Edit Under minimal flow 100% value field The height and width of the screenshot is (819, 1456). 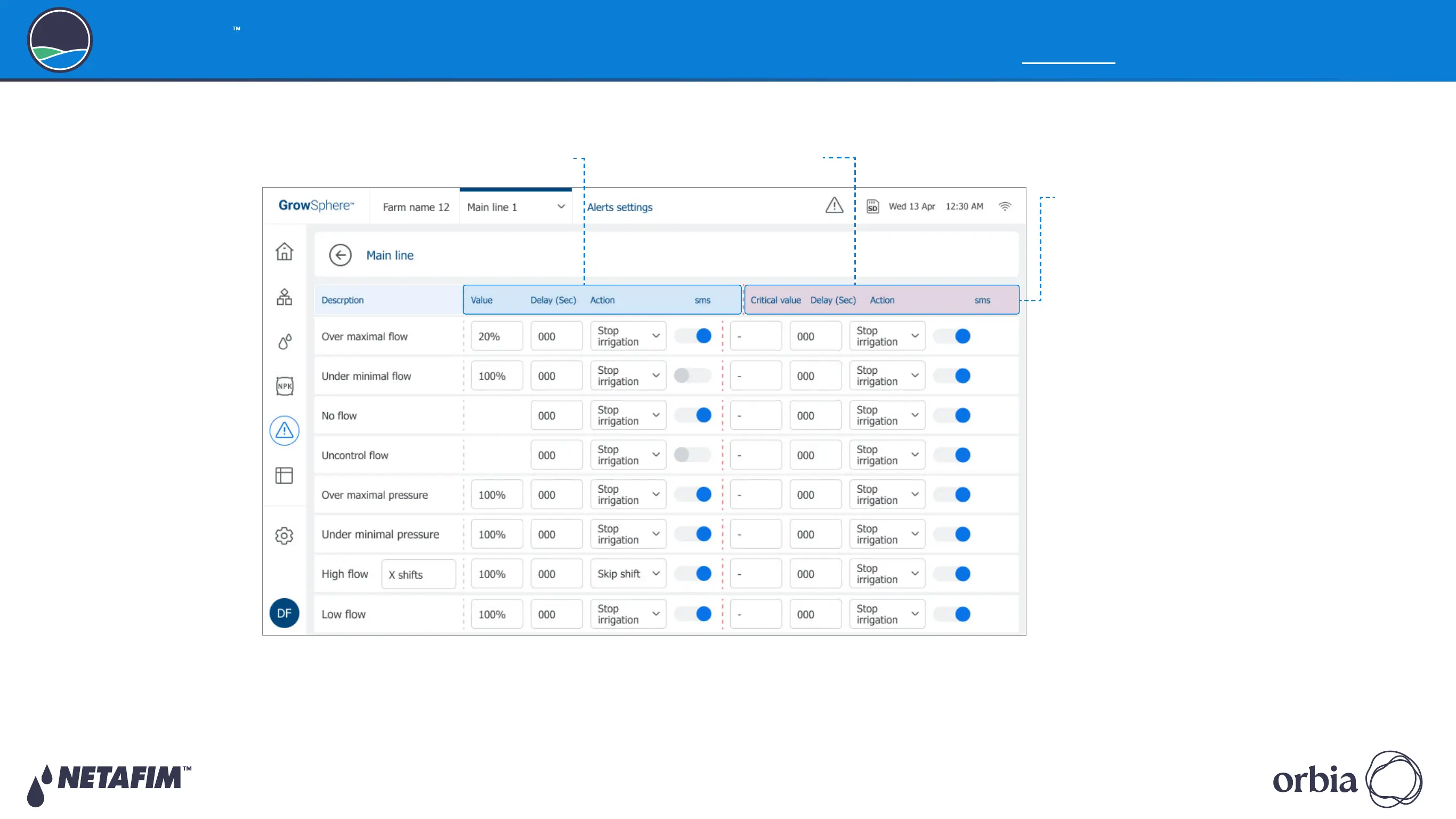pos(497,375)
